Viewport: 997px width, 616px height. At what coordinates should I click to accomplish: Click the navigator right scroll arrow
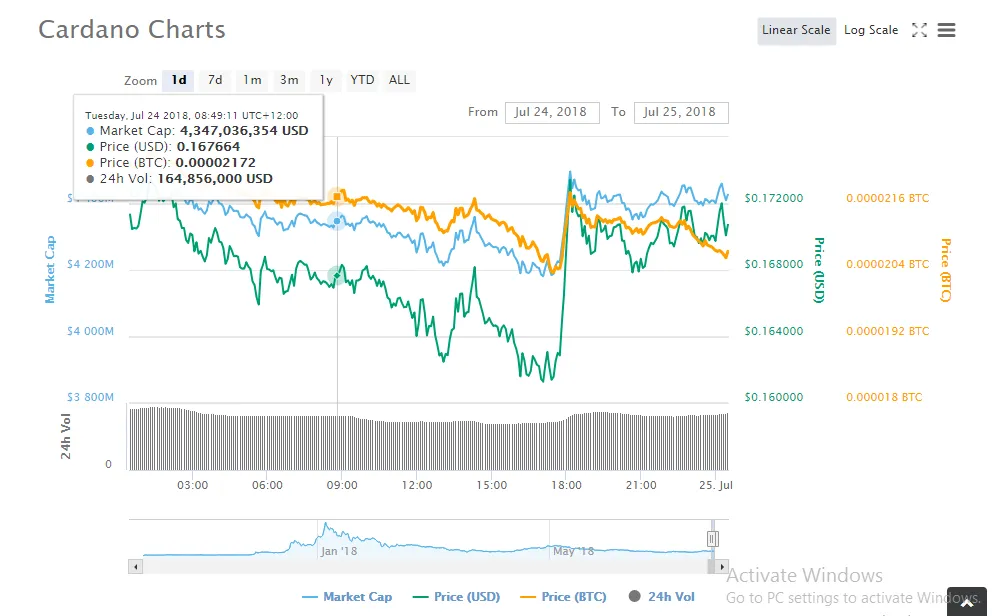point(722,566)
